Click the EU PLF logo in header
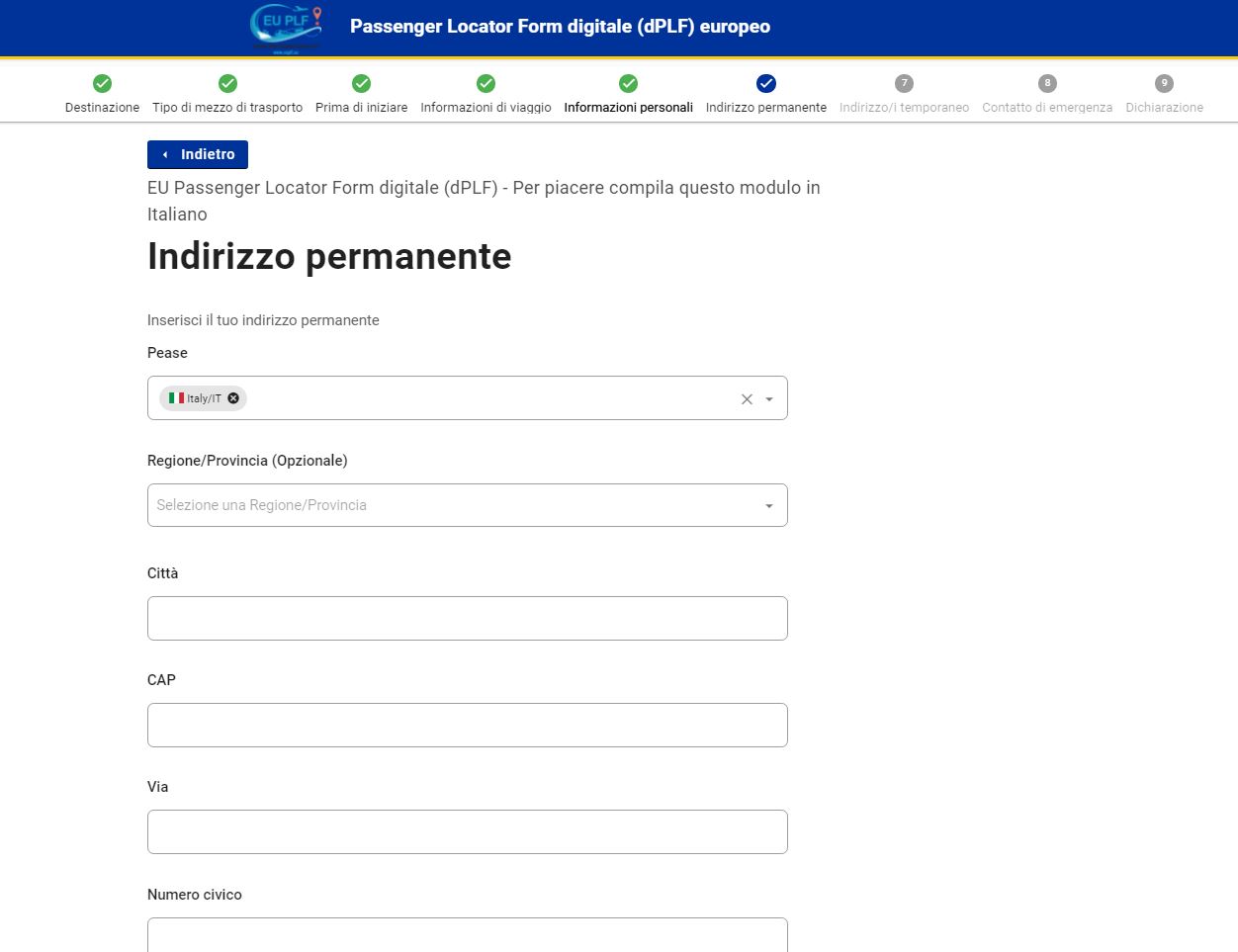 pos(287,28)
